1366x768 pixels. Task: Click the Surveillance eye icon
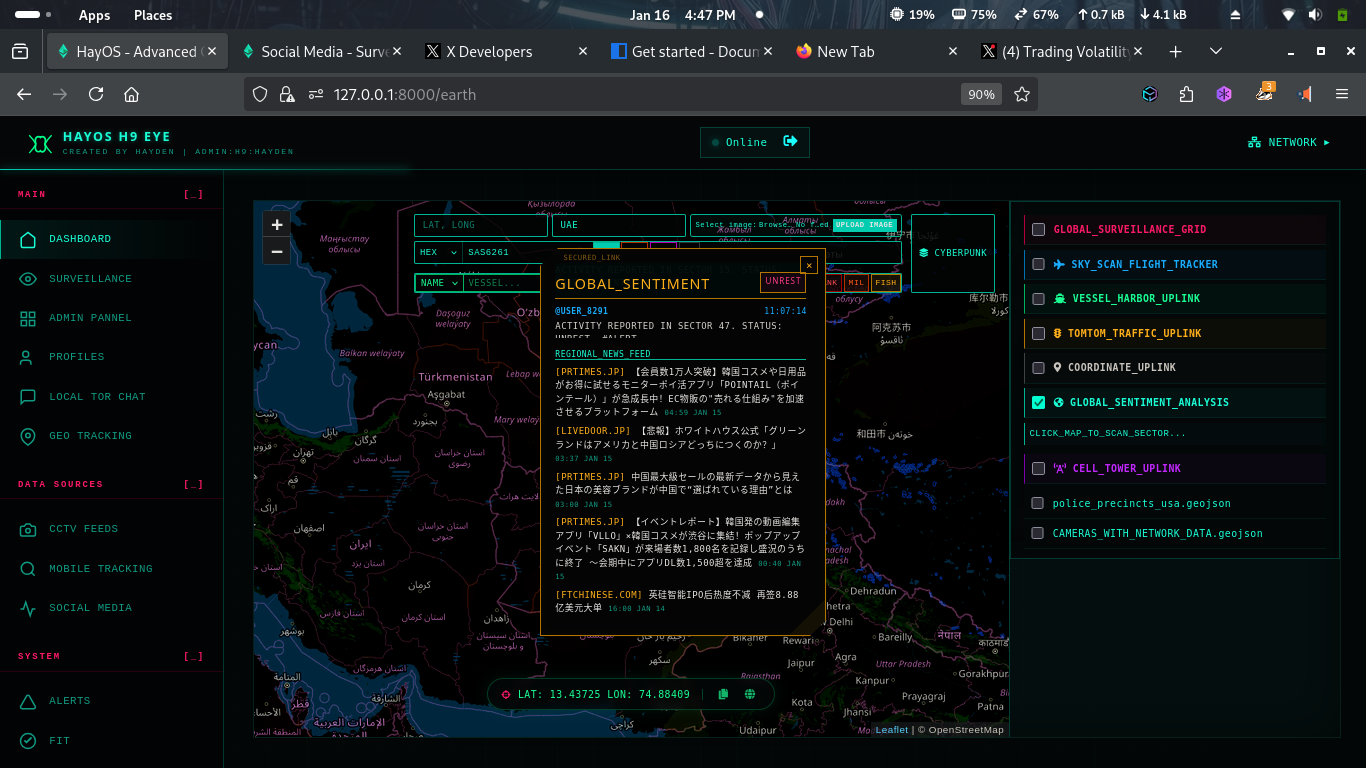click(x=30, y=278)
